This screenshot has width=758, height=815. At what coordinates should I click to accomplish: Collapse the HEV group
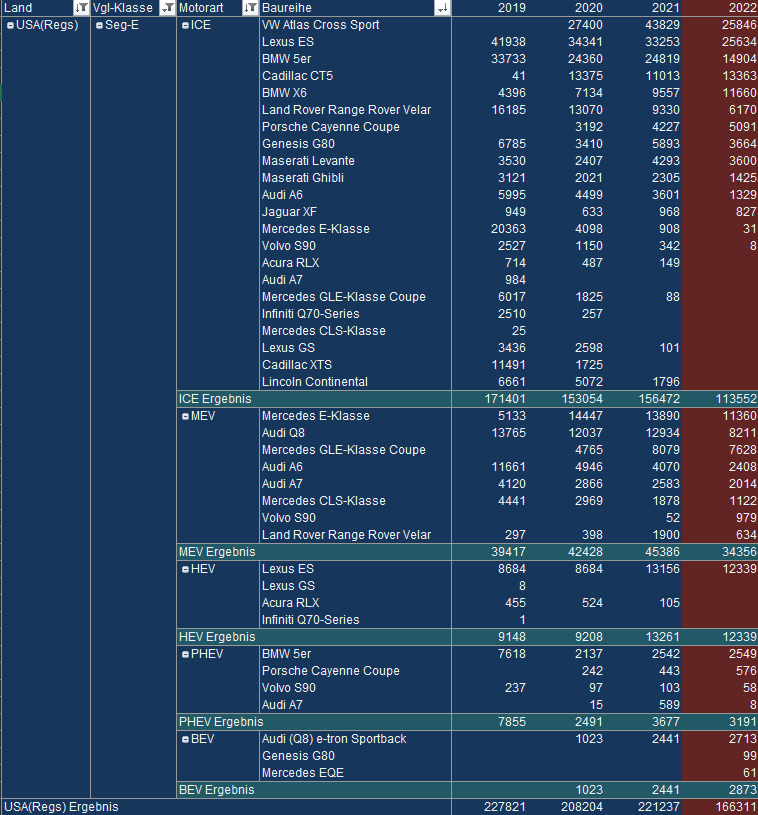[x=185, y=569]
